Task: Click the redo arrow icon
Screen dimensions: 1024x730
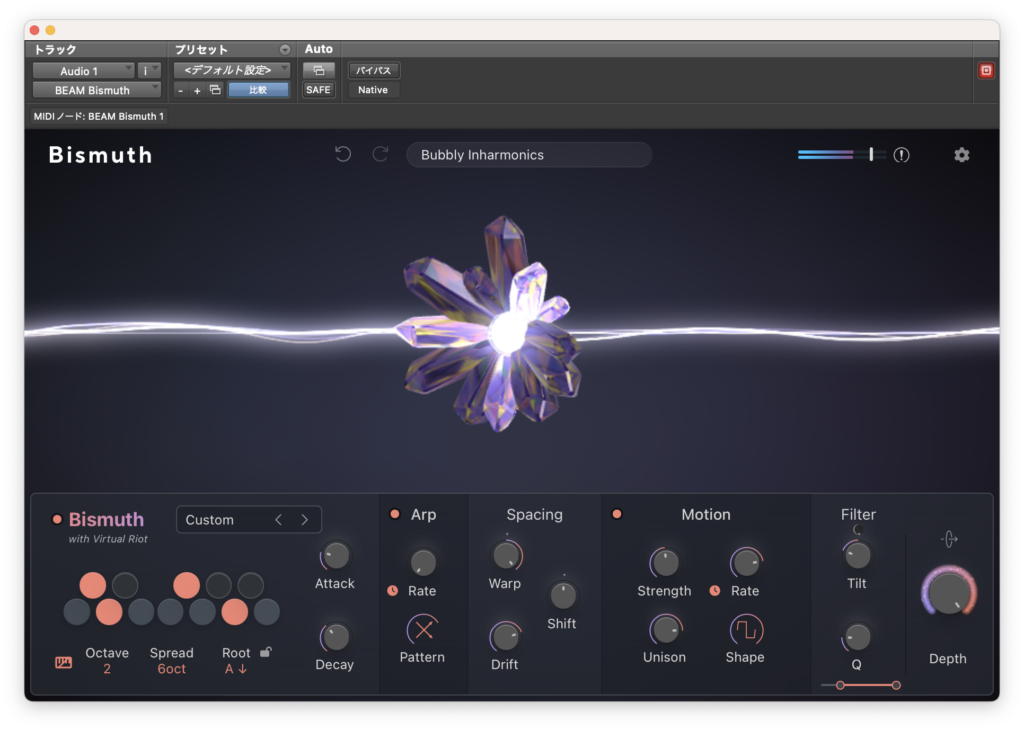Action: click(x=380, y=155)
